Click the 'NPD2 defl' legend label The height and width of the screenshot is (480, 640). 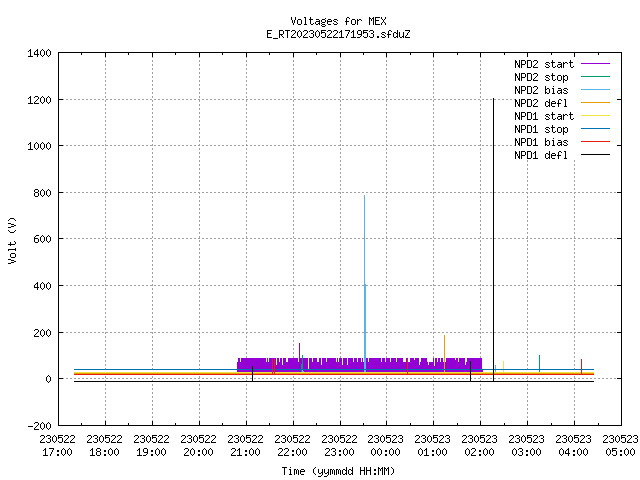(541, 103)
